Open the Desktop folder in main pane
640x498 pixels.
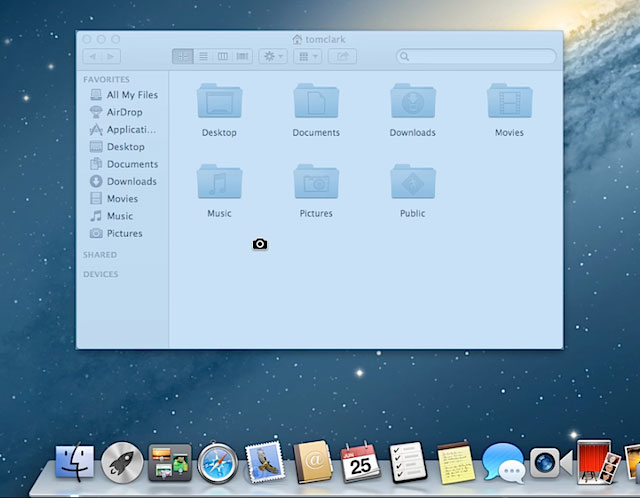[x=220, y=101]
